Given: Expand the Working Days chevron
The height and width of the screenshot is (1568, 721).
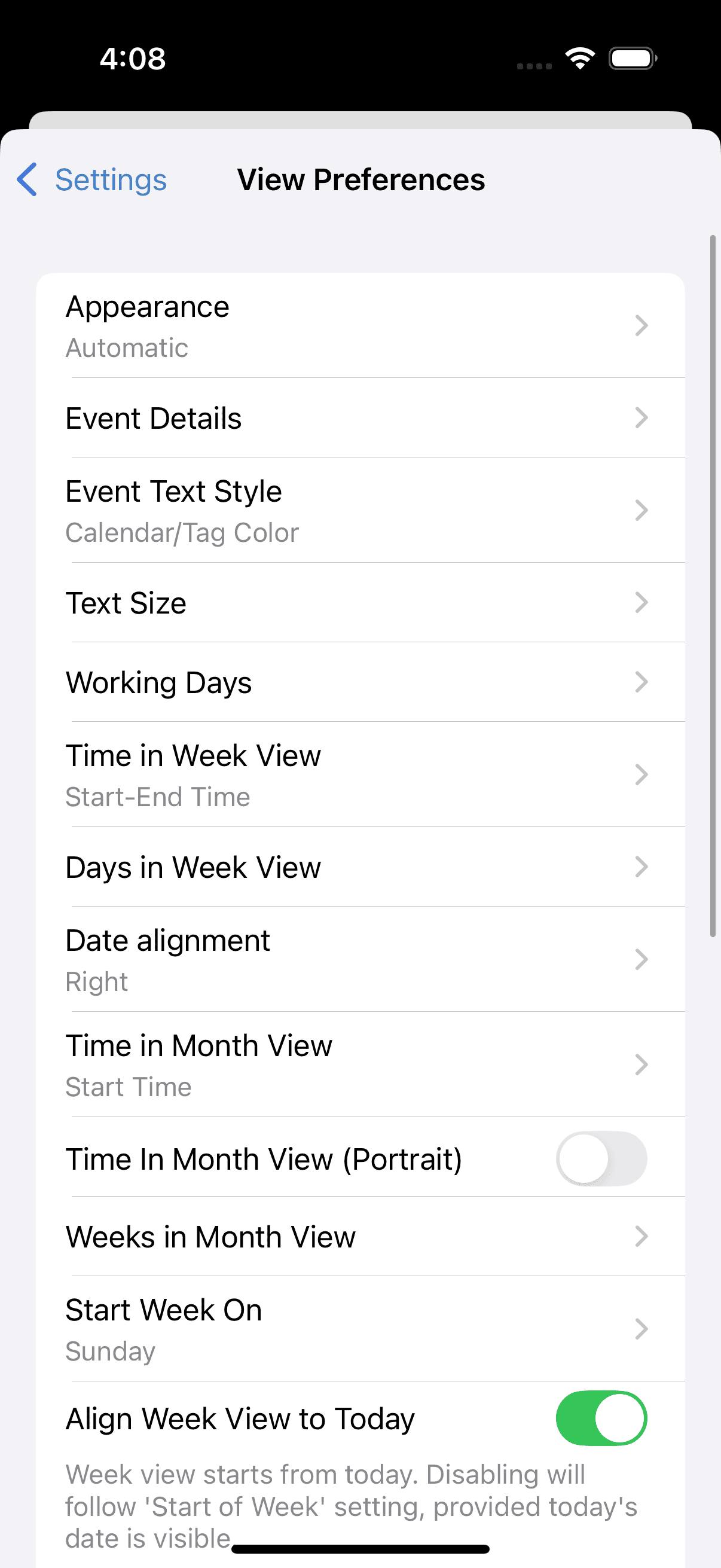Looking at the screenshot, I should 643,682.
